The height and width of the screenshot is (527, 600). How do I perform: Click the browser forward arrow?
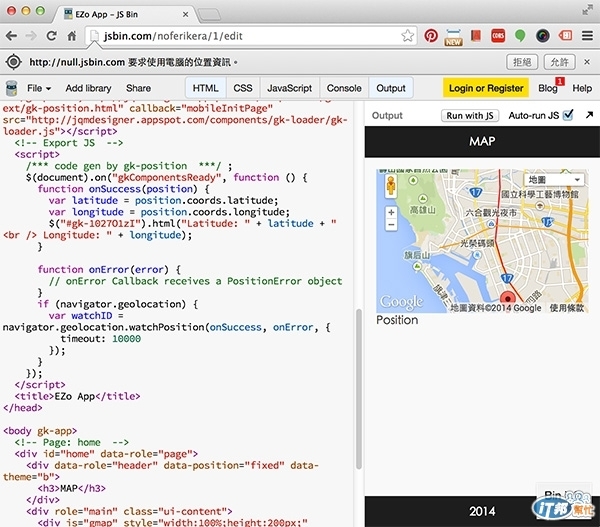click(x=31, y=36)
